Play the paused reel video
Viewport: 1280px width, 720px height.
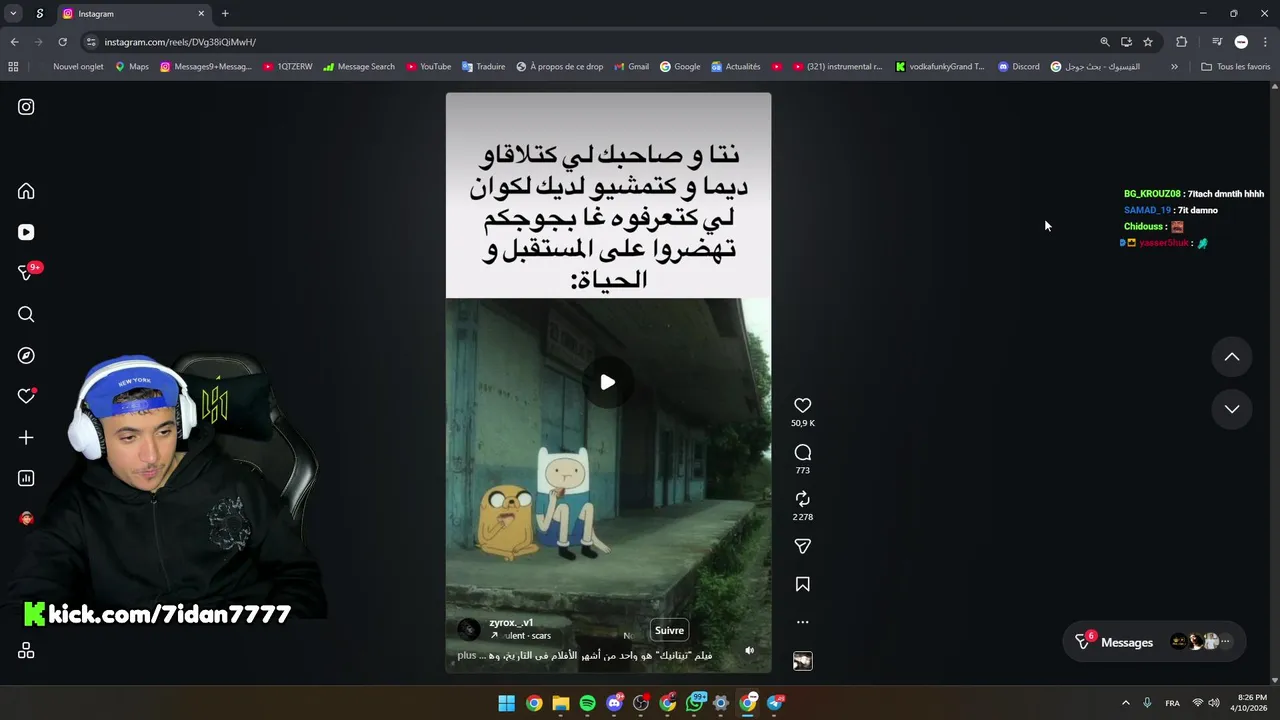pos(607,382)
